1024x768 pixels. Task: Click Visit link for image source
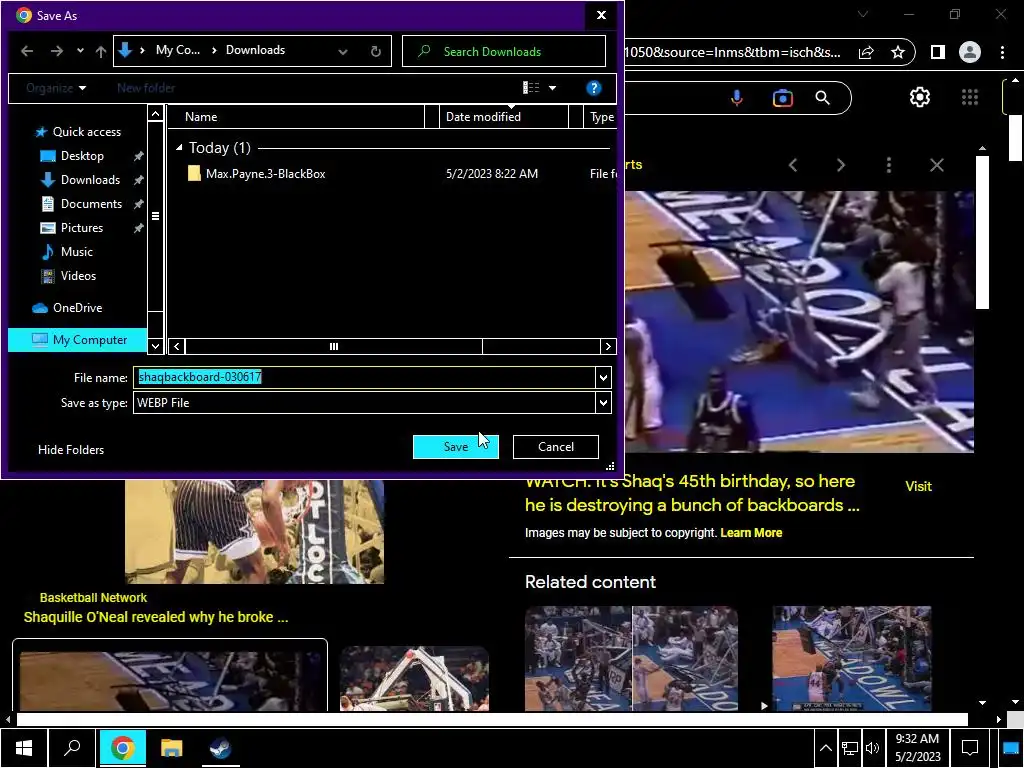(918, 487)
